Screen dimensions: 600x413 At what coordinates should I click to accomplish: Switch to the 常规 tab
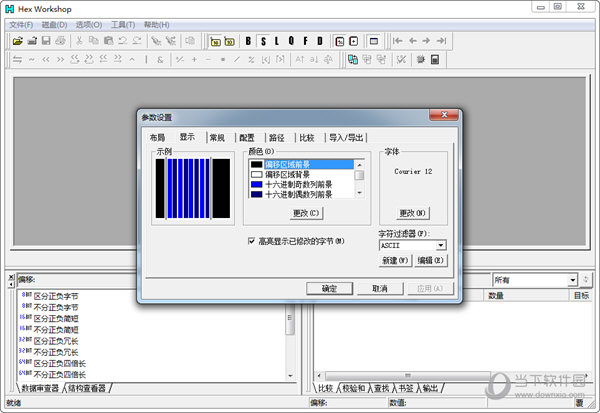(x=217, y=138)
